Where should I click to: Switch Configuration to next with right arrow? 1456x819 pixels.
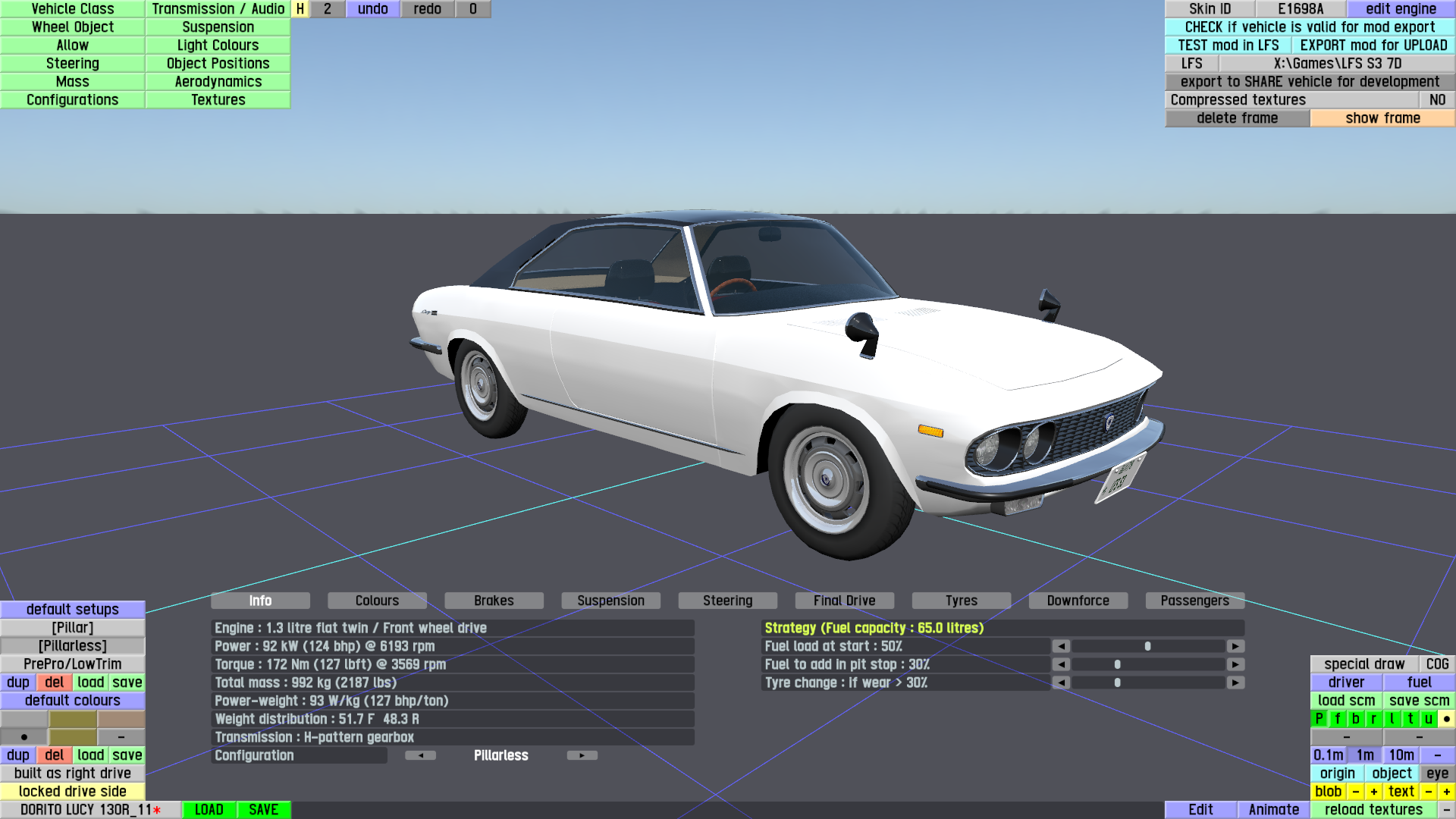click(x=582, y=755)
